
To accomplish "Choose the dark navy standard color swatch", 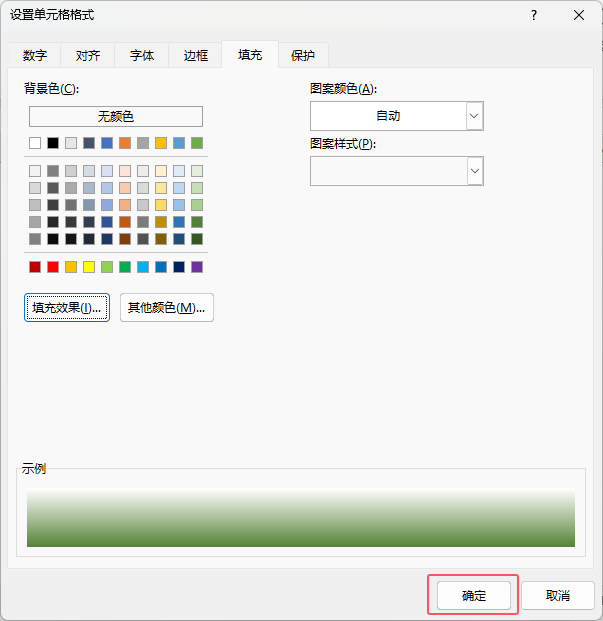I will pos(179,267).
